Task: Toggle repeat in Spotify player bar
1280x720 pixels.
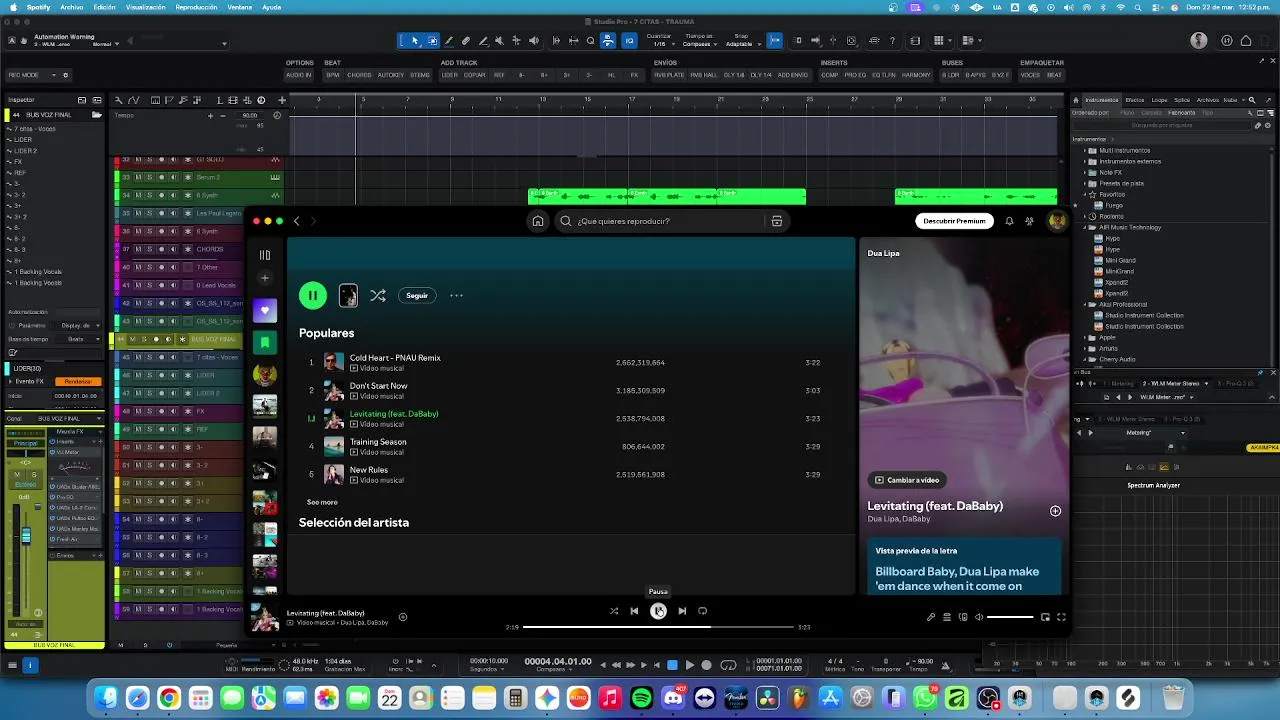Action: 702,611
